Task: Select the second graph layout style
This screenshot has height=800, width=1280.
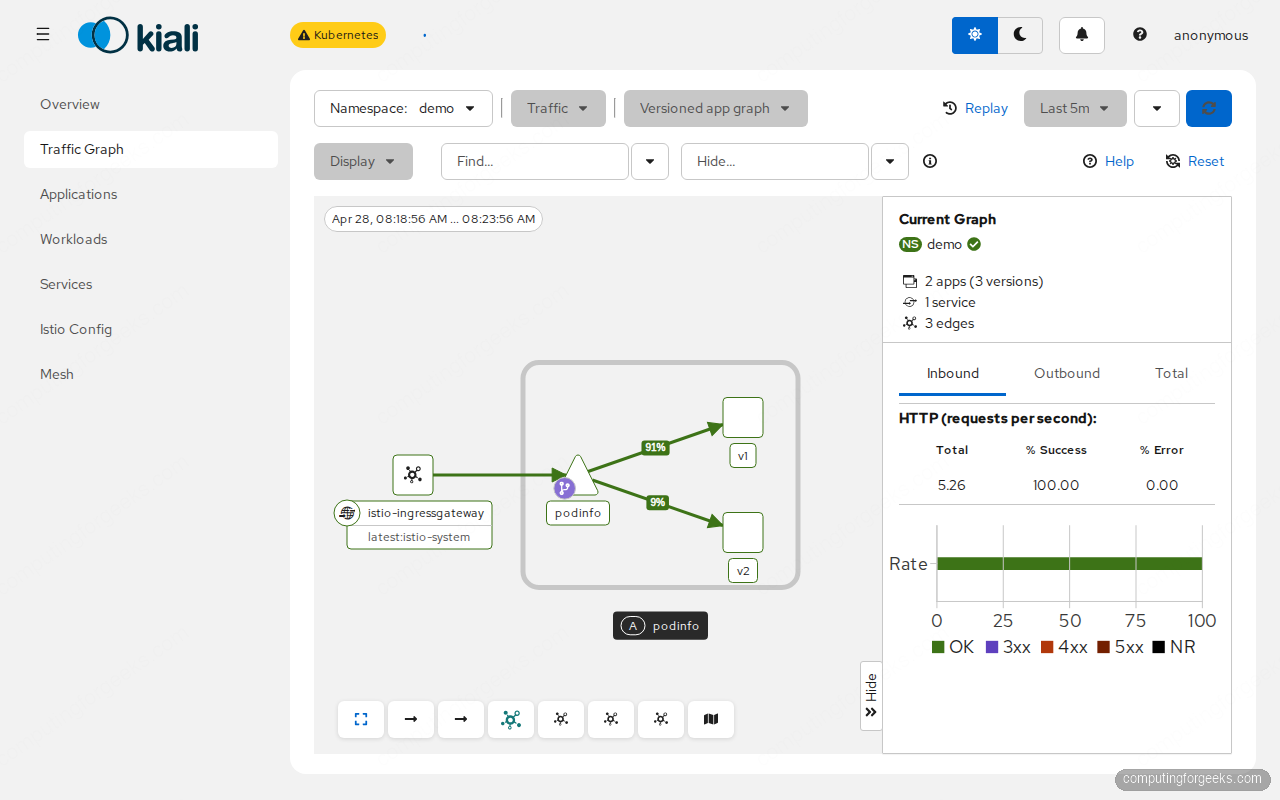Action: [561, 719]
